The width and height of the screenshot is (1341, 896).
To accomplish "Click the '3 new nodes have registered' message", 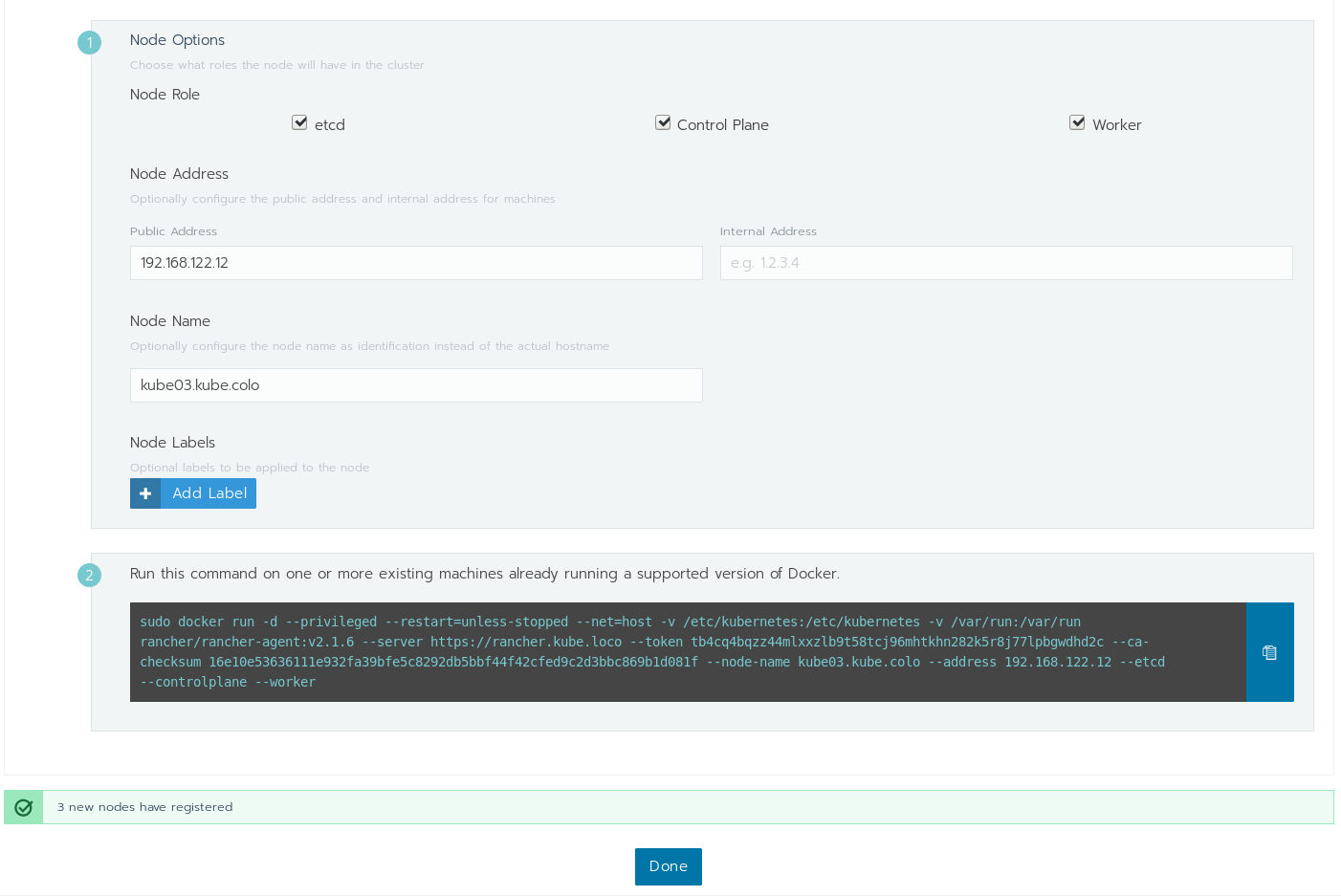I will click(144, 807).
